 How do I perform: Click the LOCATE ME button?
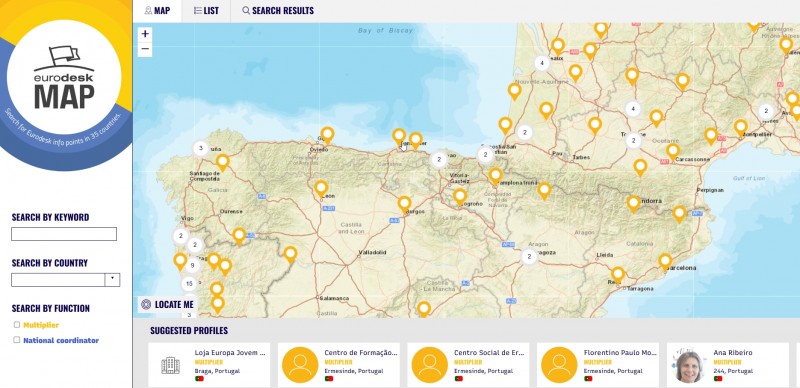168,304
